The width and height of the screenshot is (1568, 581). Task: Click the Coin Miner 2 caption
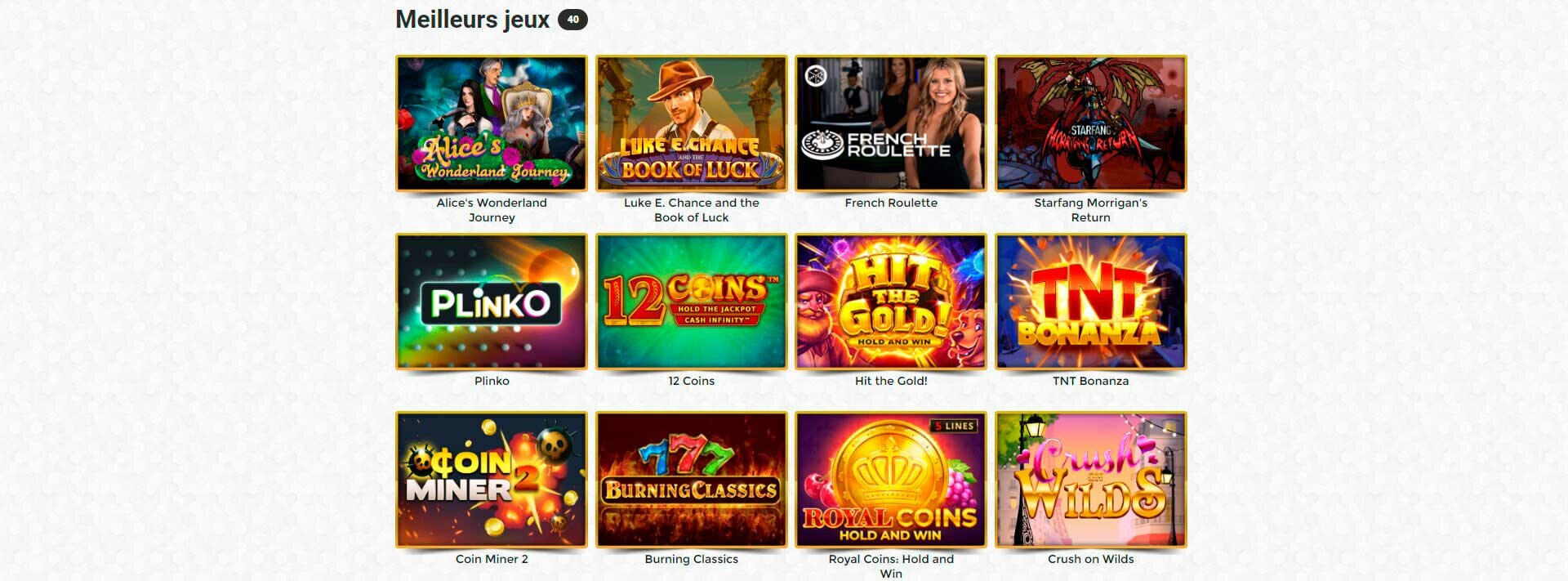pos(492,559)
